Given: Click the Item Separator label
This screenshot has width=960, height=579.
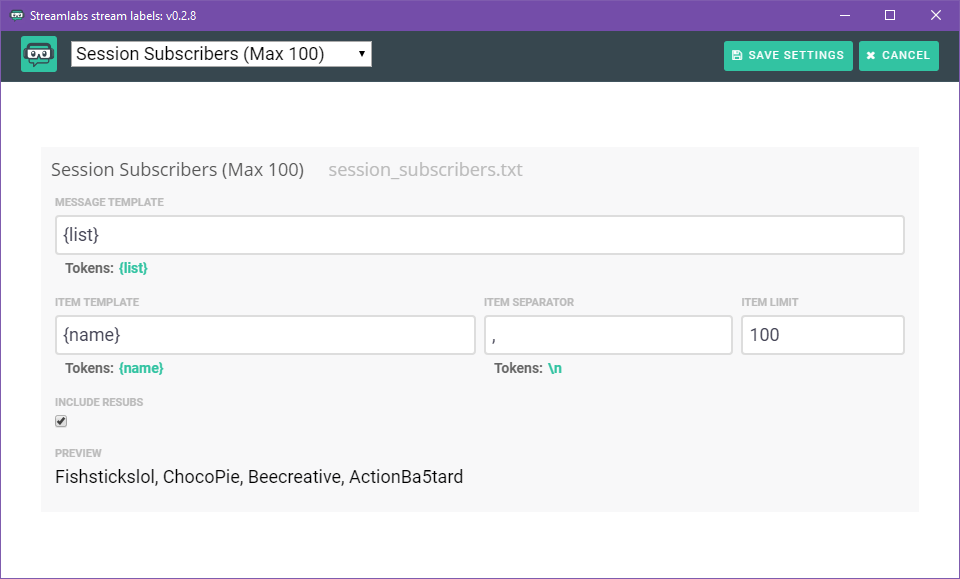Looking at the screenshot, I should [529, 302].
